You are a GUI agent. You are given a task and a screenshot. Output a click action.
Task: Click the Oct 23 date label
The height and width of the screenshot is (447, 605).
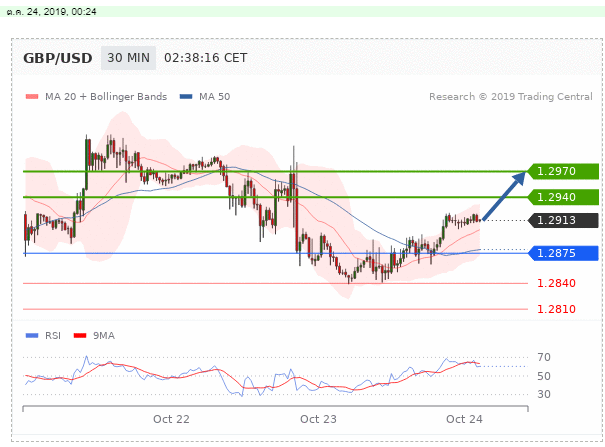pyautogui.click(x=318, y=419)
